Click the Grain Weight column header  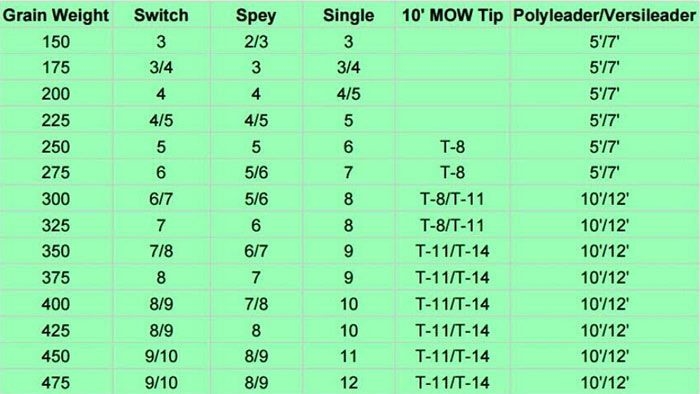(x=56, y=16)
